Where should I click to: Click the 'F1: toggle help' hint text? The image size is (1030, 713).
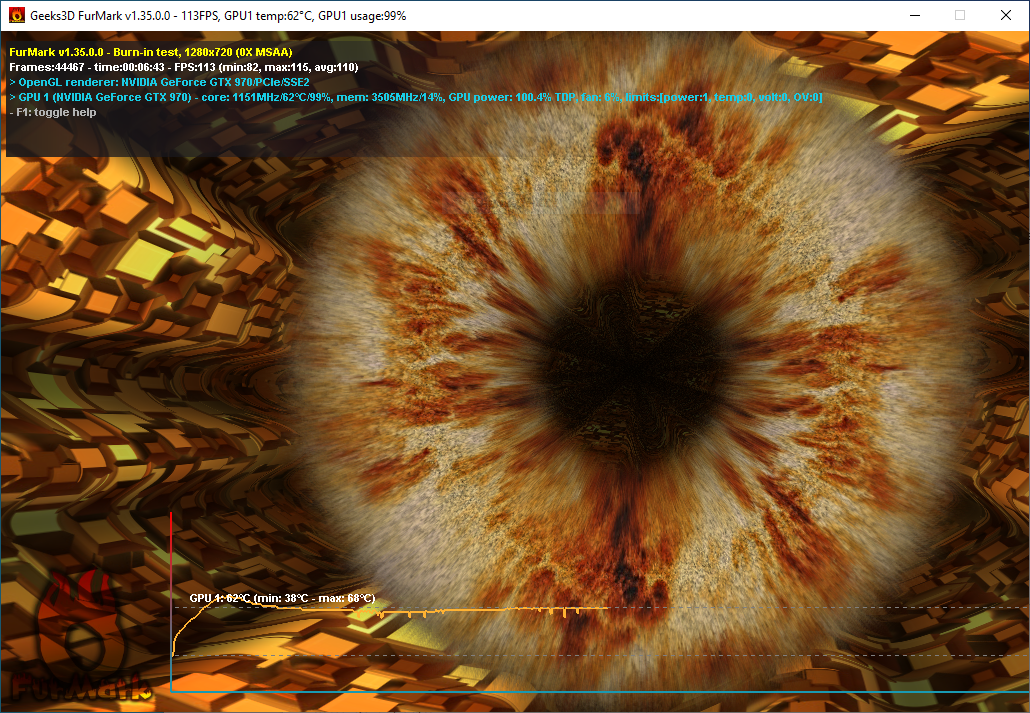click(53, 112)
